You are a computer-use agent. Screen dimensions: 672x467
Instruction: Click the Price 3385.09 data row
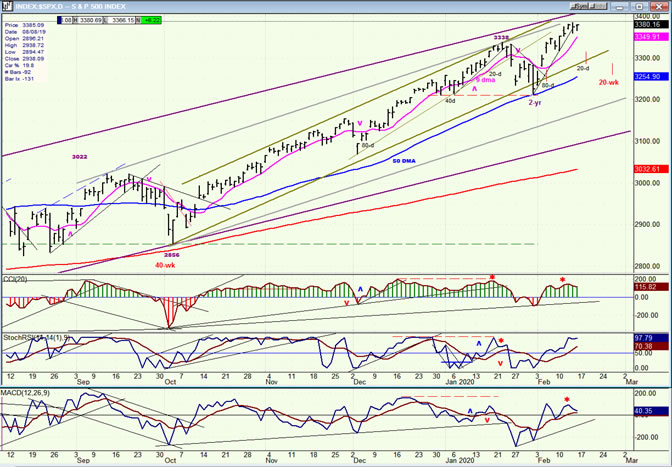[24, 25]
